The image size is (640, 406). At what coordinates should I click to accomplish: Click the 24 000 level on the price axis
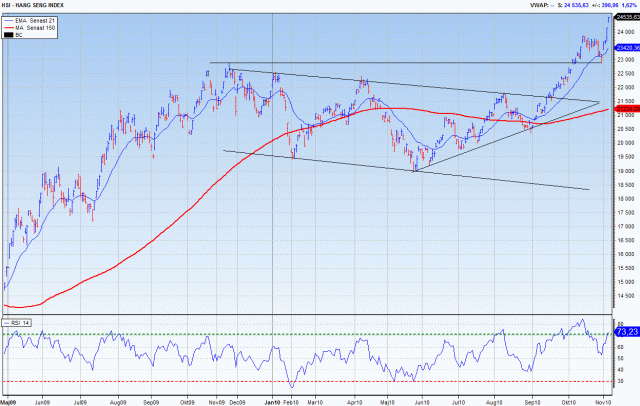(x=624, y=31)
